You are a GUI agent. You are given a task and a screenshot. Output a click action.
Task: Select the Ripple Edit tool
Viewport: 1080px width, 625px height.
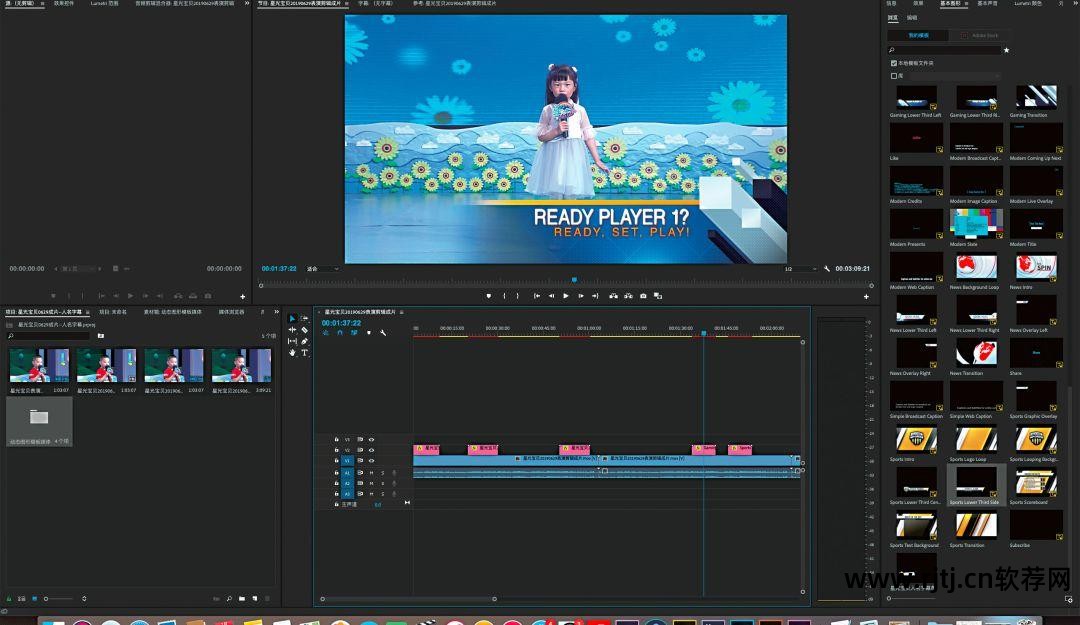292,330
